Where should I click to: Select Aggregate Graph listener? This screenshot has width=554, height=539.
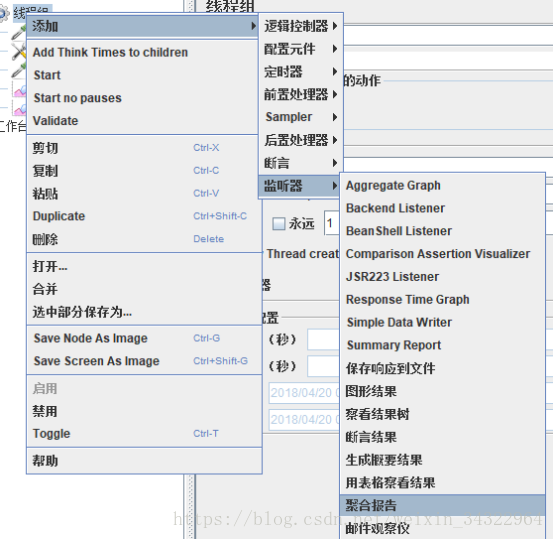click(x=443, y=185)
